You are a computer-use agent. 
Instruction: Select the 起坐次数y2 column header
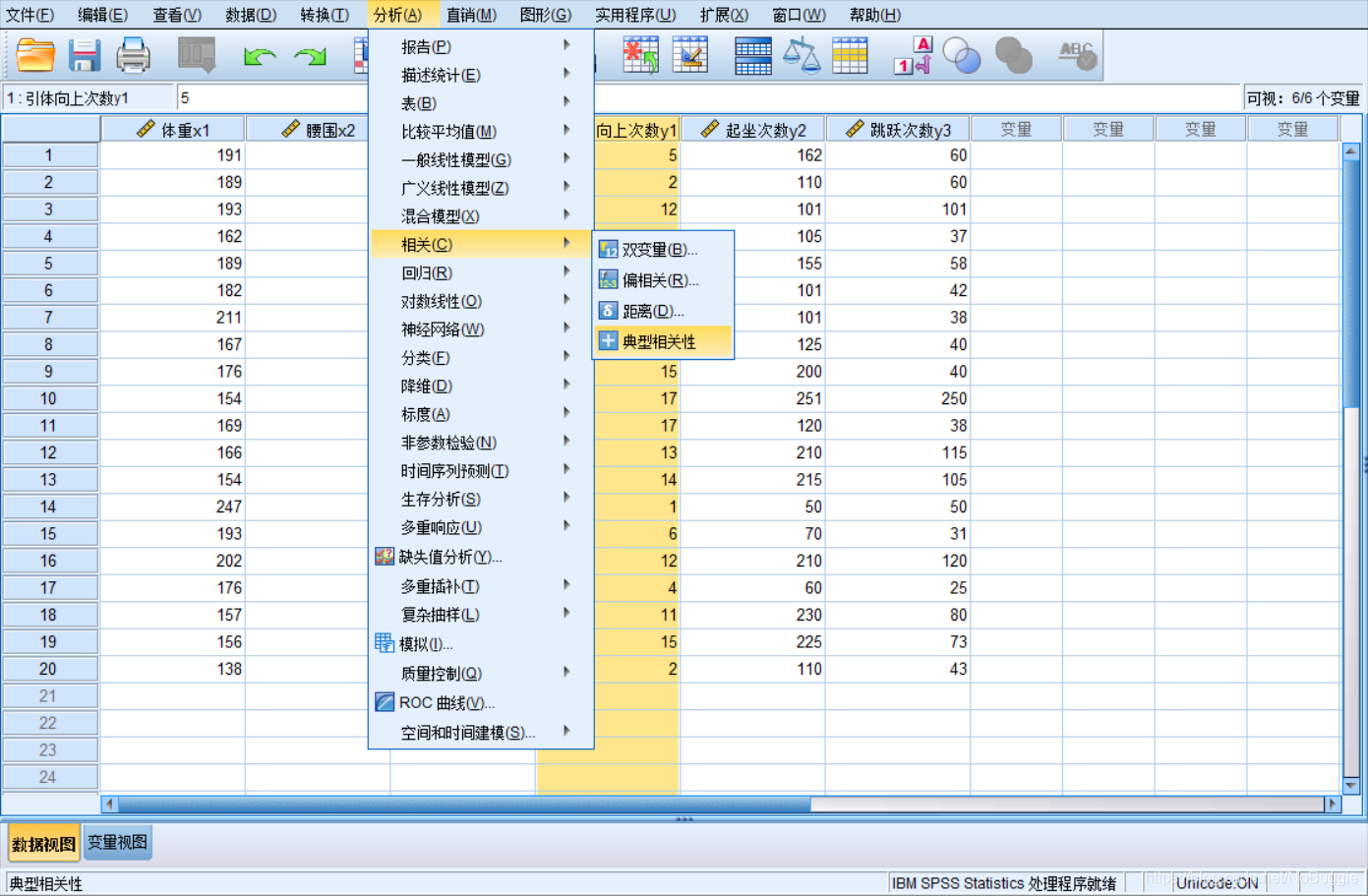[x=752, y=130]
